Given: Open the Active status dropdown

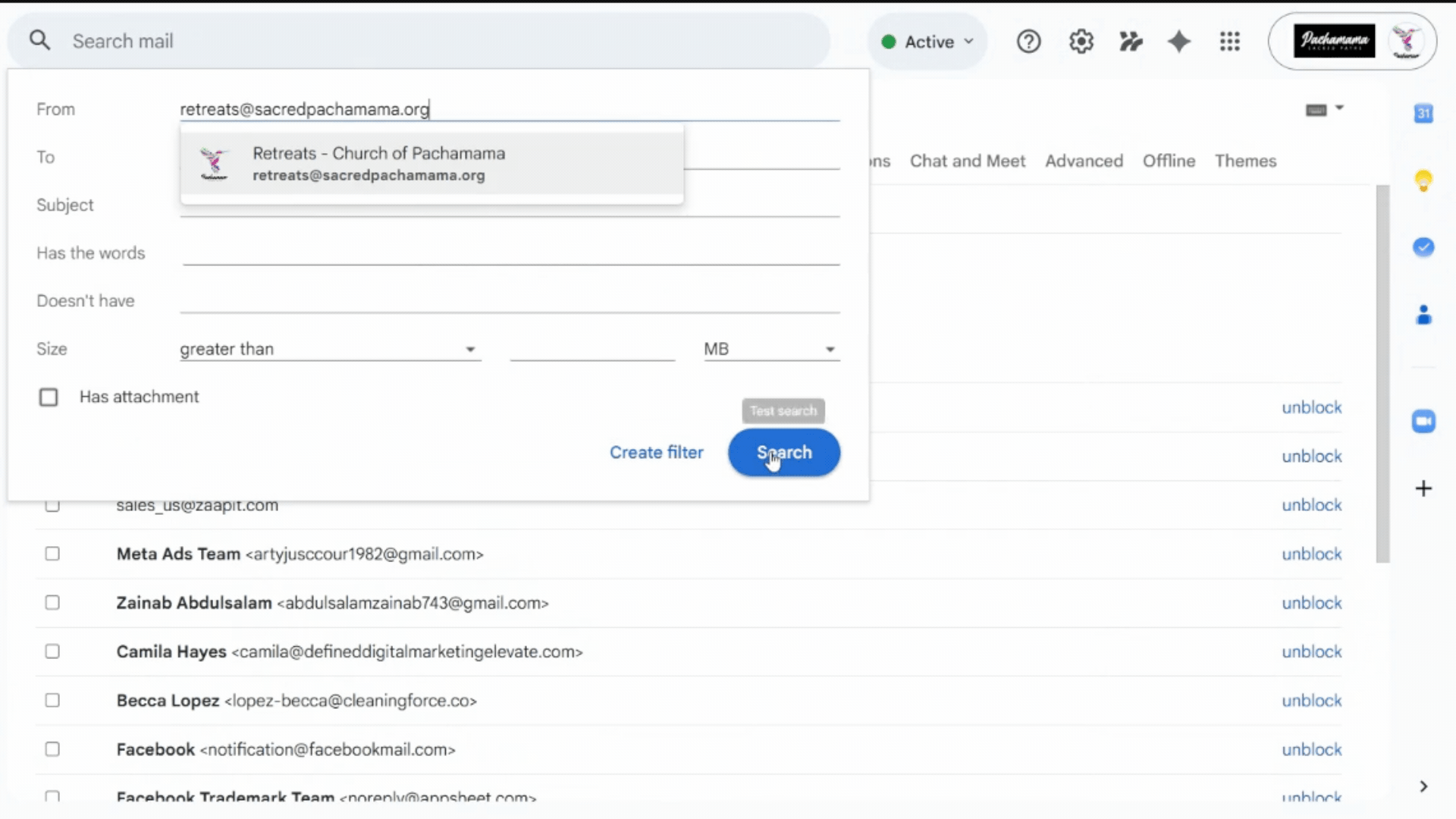Looking at the screenshot, I should click(x=927, y=42).
